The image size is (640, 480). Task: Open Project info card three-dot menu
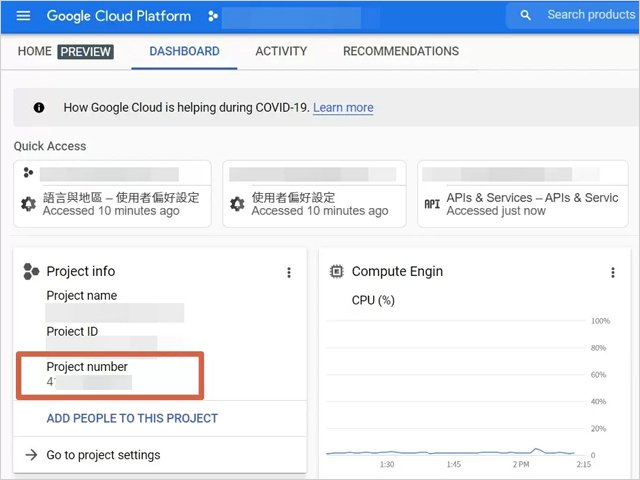tap(289, 272)
